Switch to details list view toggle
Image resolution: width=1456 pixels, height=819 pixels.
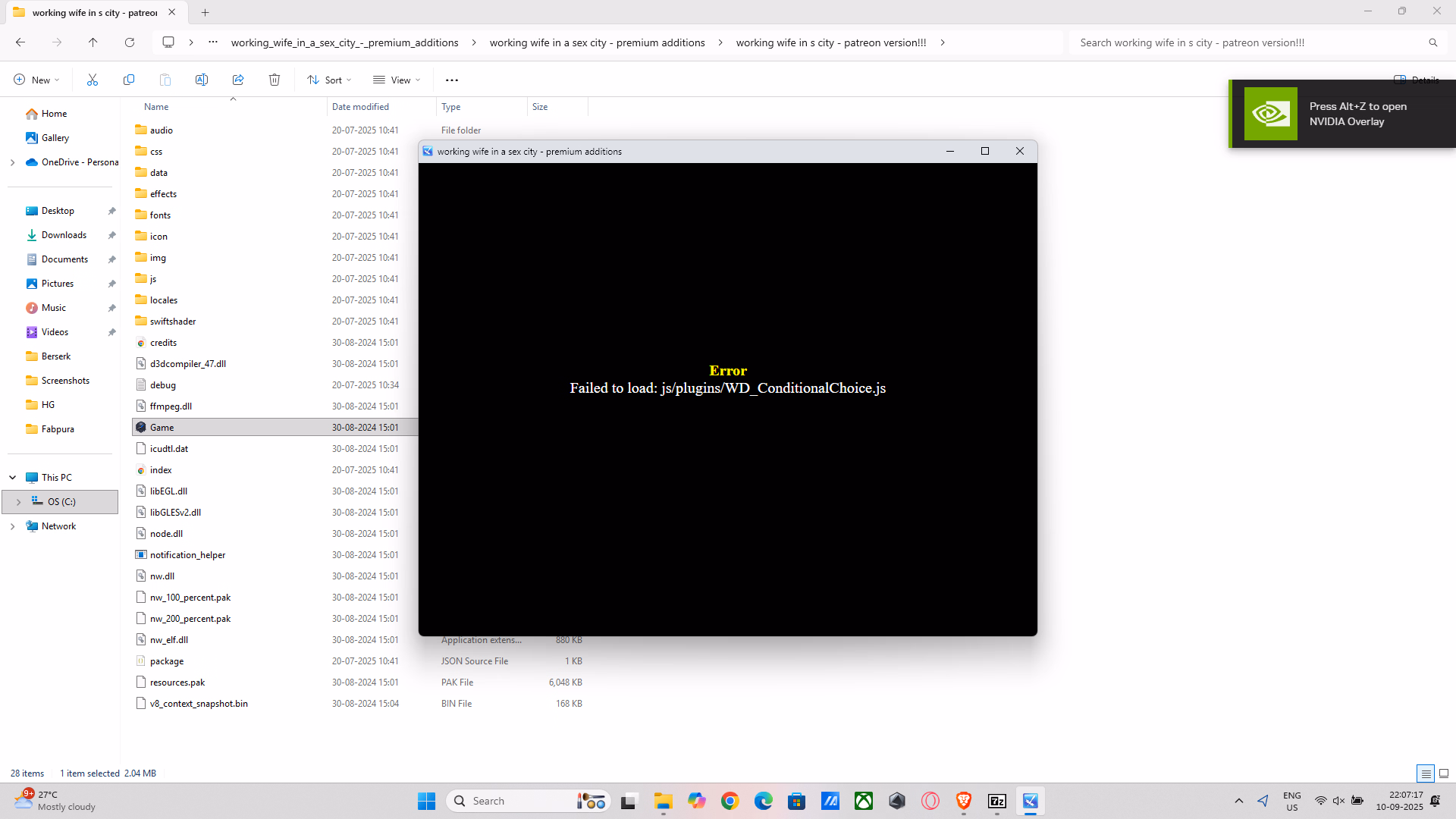tap(1426, 773)
